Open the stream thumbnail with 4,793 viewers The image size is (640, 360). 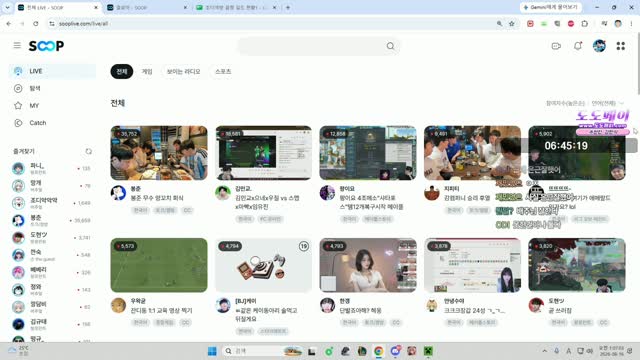tap(368, 265)
